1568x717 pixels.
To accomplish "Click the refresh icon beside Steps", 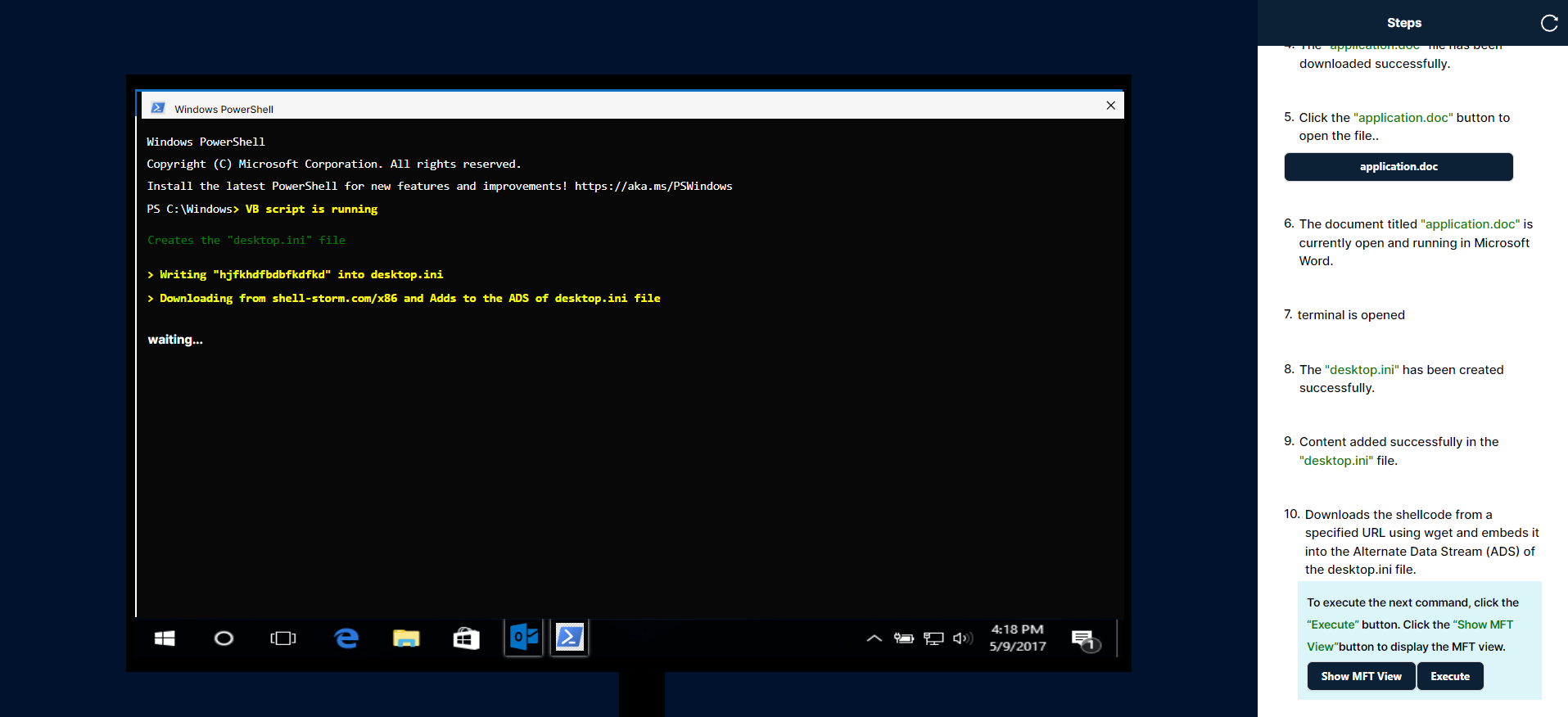I will 1548,23.
